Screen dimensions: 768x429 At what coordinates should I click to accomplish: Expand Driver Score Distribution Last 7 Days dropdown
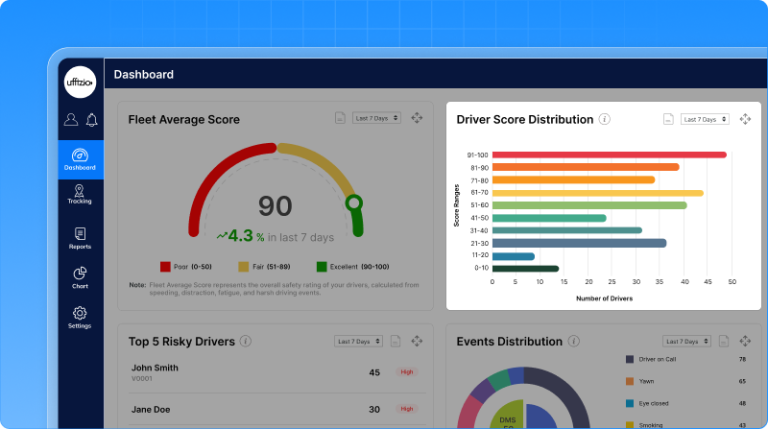pos(705,119)
